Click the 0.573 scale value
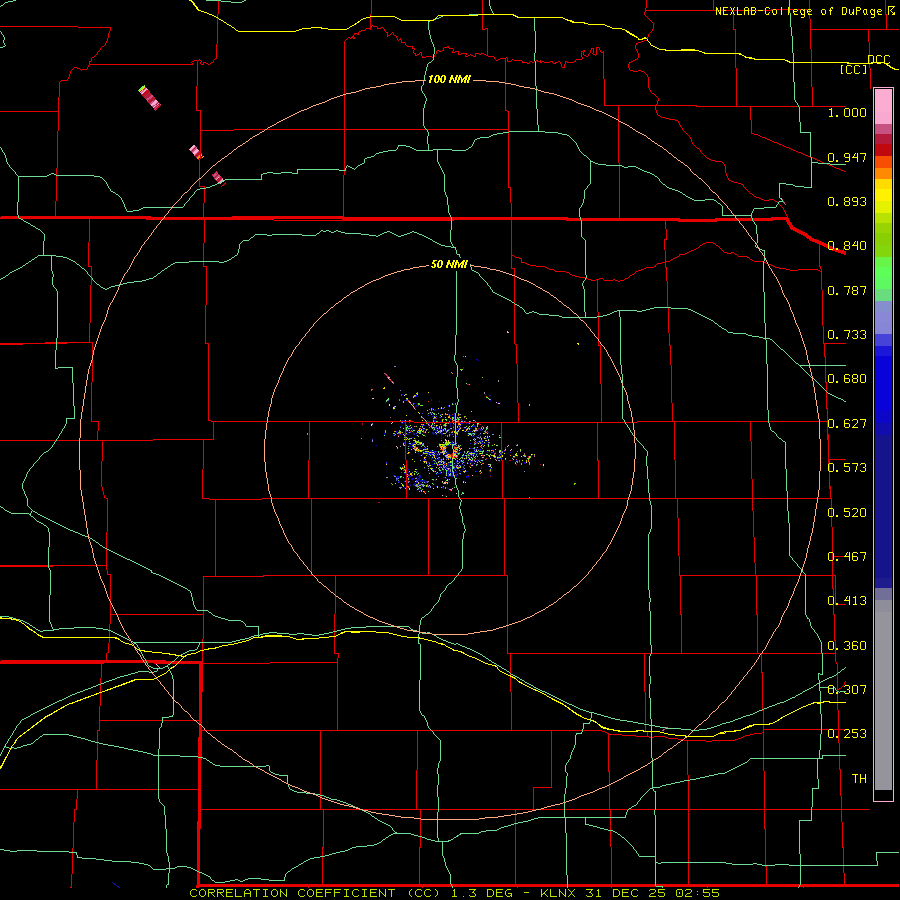The height and width of the screenshot is (900, 900). click(x=847, y=468)
